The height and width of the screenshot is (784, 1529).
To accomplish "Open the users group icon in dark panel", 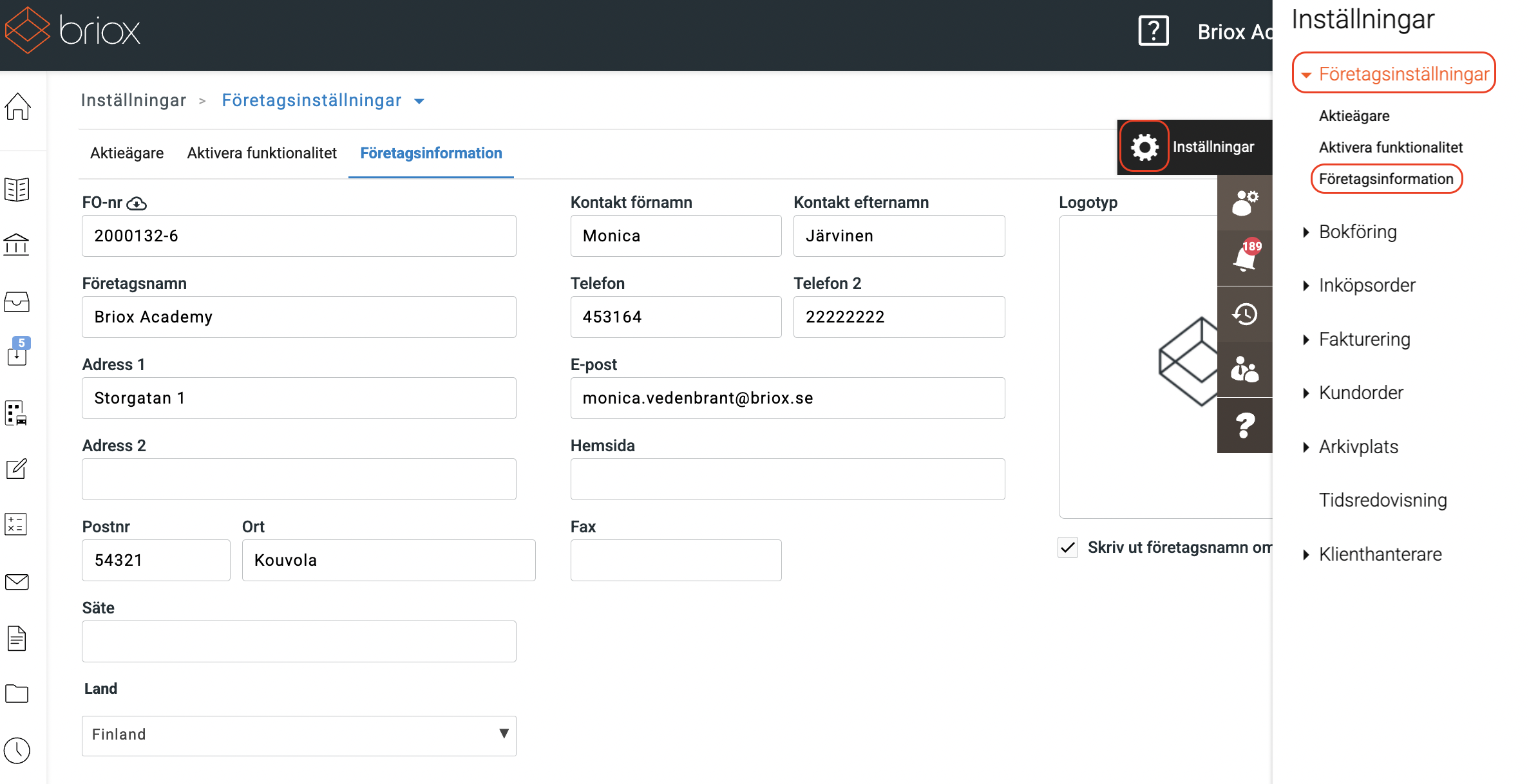I will [x=1245, y=369].
